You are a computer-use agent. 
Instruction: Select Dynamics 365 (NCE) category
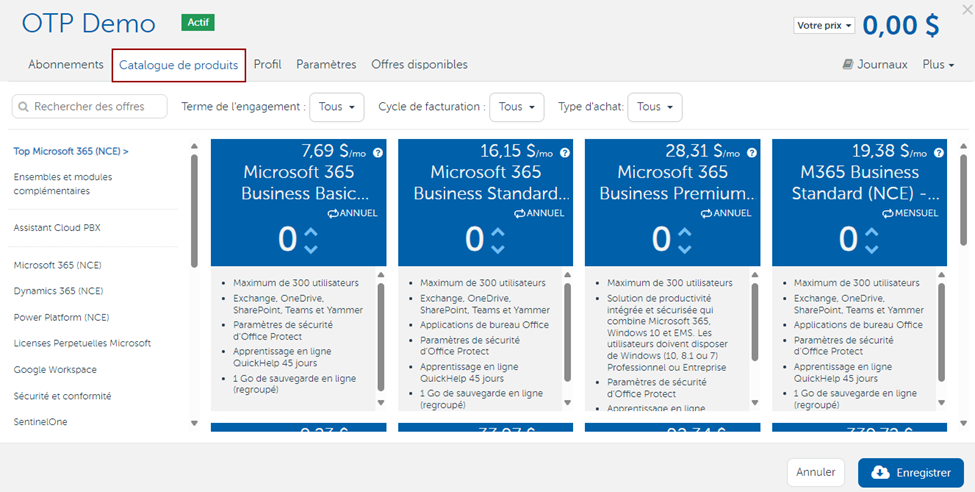click(x=58, y=291)
